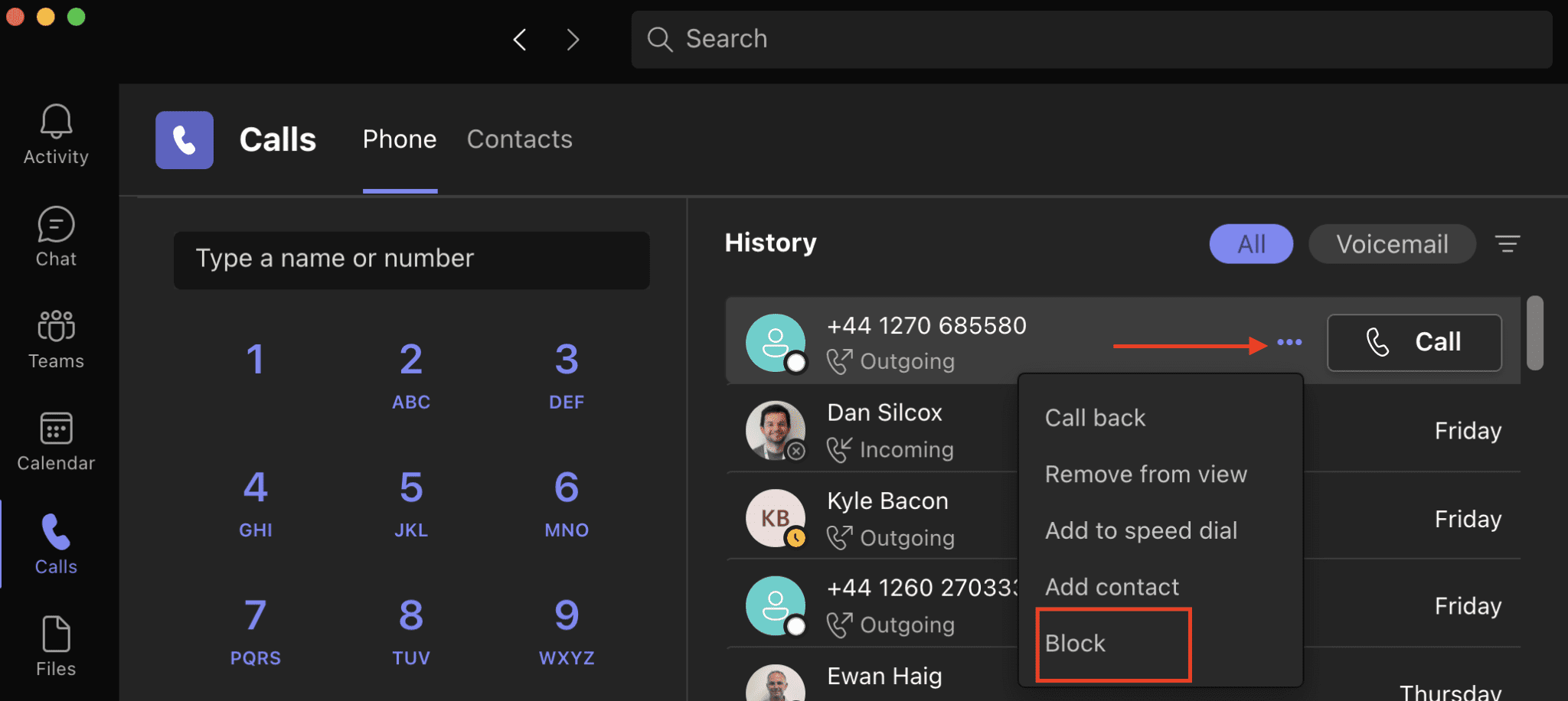Select Calls in the sidebar
Image resolution: width=1568 pixels, height=701 pixels.
point(55,543)
